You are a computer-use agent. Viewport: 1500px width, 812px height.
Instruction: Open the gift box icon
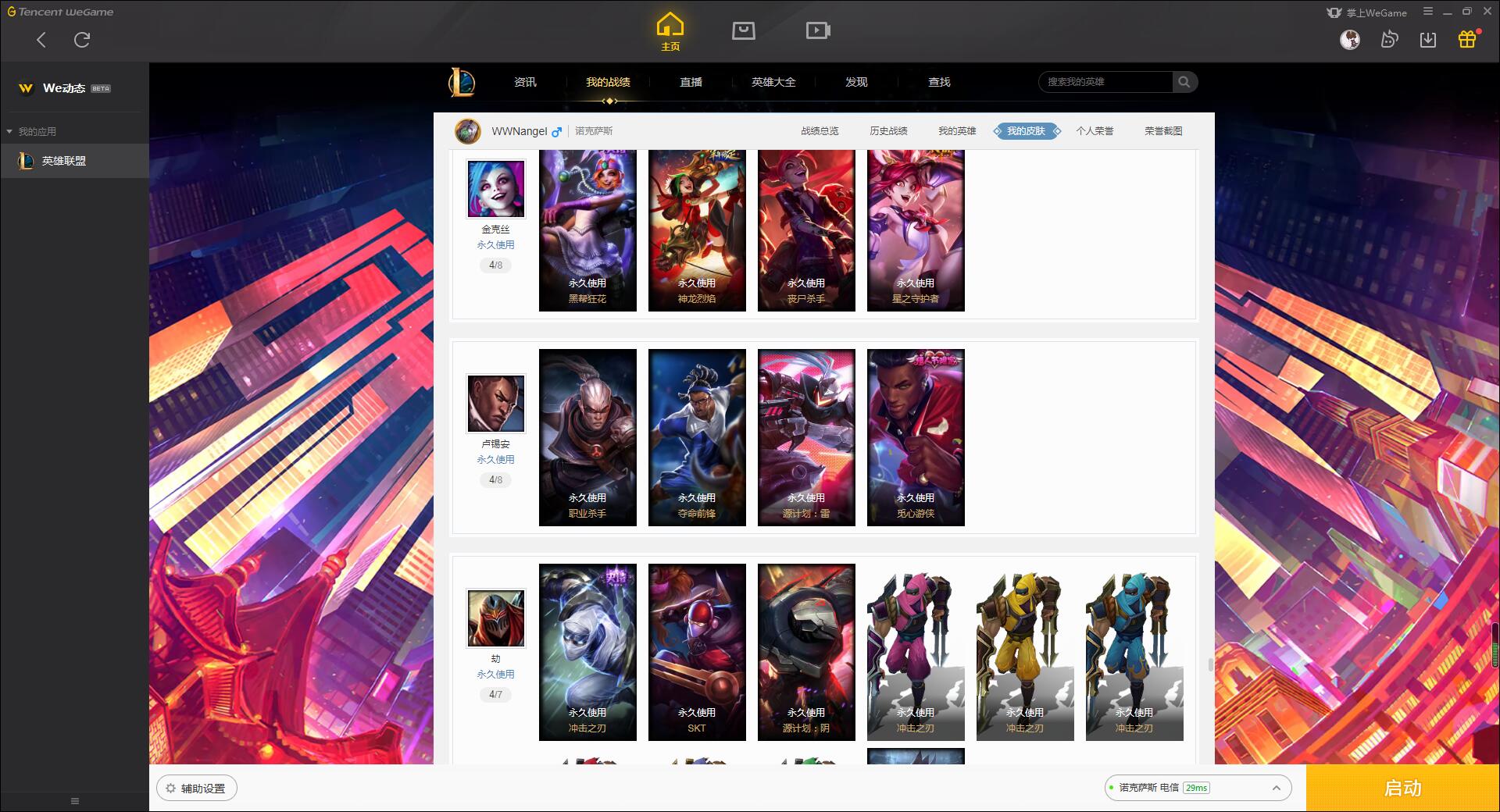tap(1467, 39)
